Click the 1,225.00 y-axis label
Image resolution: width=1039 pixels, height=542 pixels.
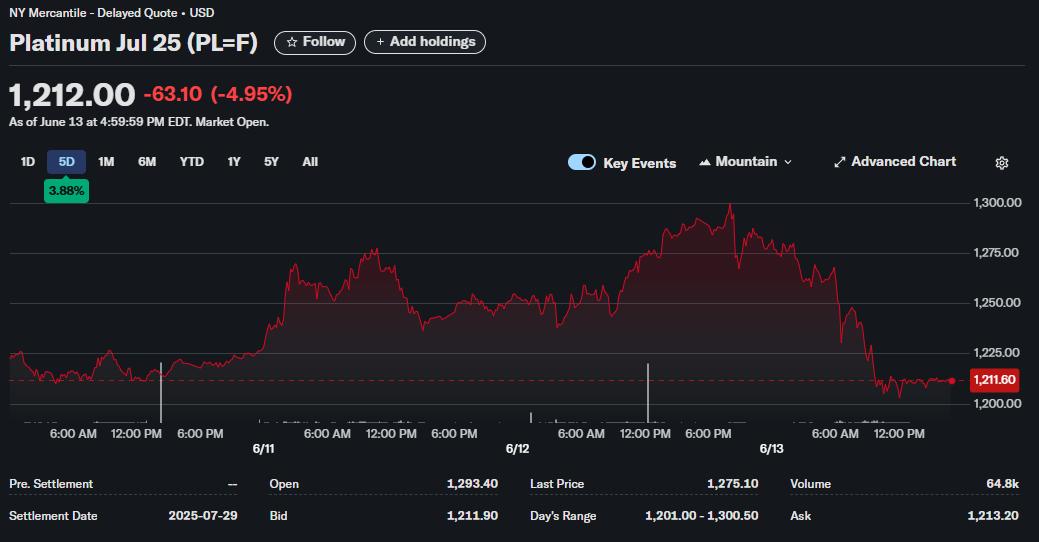point(997,352)
